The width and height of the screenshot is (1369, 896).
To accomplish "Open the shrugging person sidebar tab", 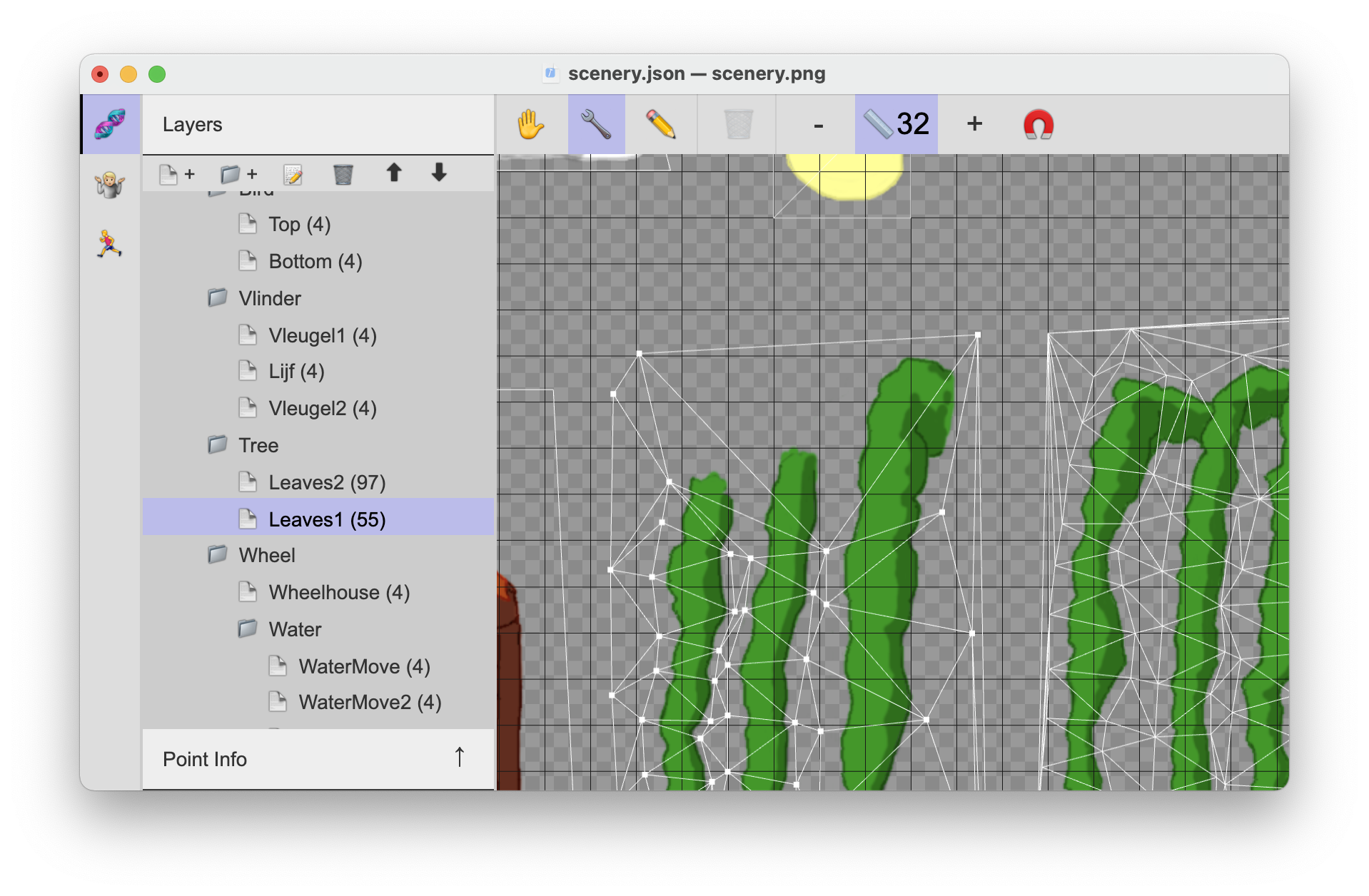I will [110, 185].
